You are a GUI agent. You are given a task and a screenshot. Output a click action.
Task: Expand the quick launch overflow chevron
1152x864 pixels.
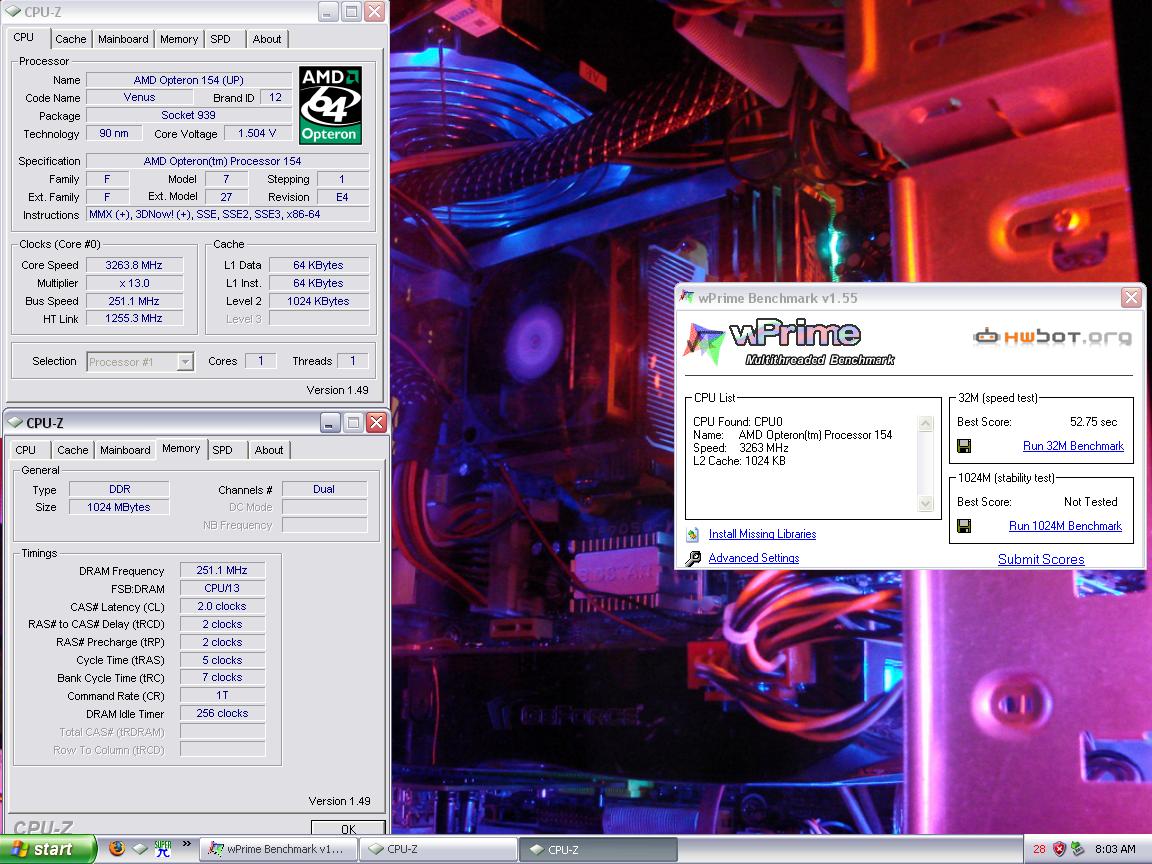[187, 844]
